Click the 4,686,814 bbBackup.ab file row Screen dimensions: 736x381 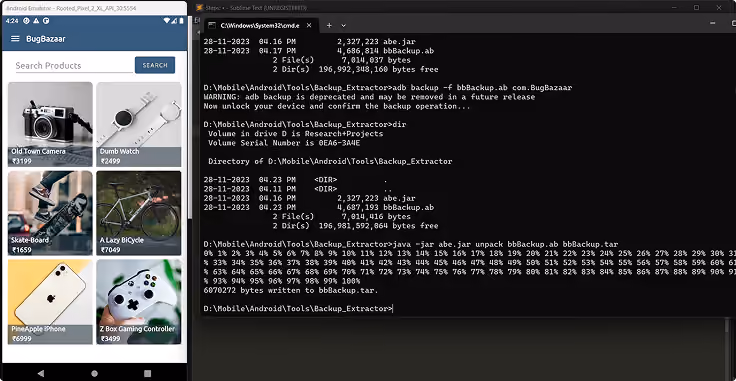point(319,51)
